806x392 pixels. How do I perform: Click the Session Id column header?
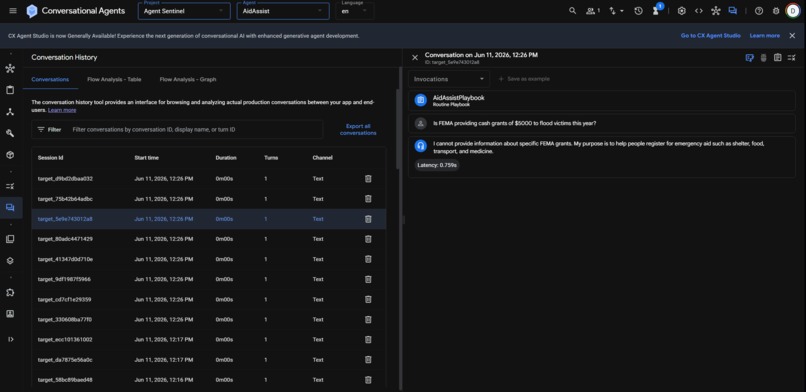(x=50, y=158)
